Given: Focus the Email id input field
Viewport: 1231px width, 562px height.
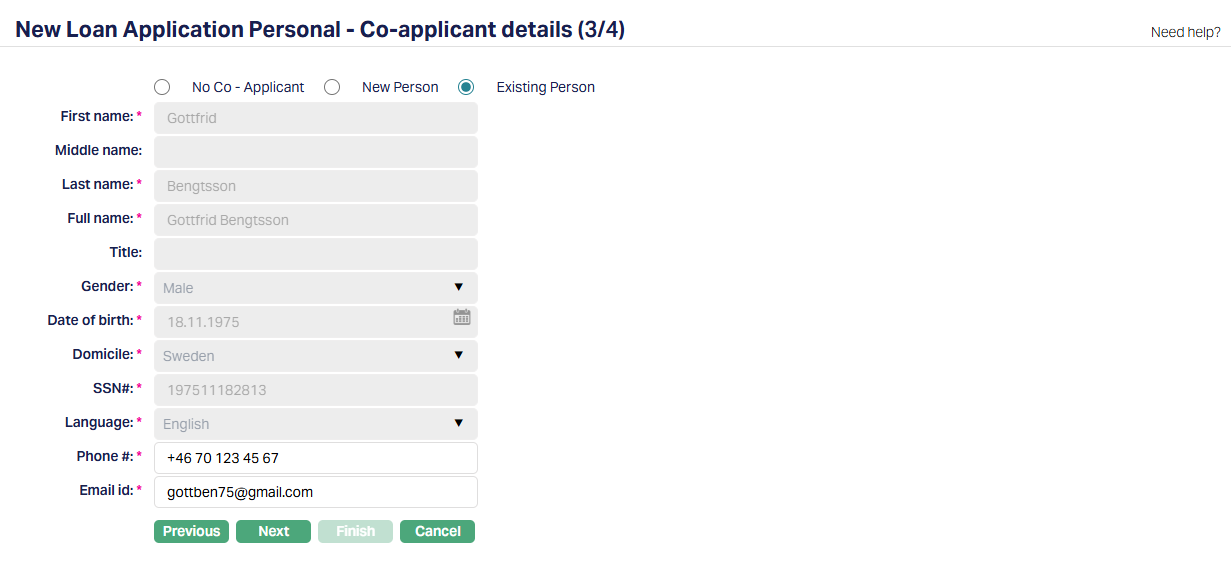Looking at the screenshot, I should point(316,492).
